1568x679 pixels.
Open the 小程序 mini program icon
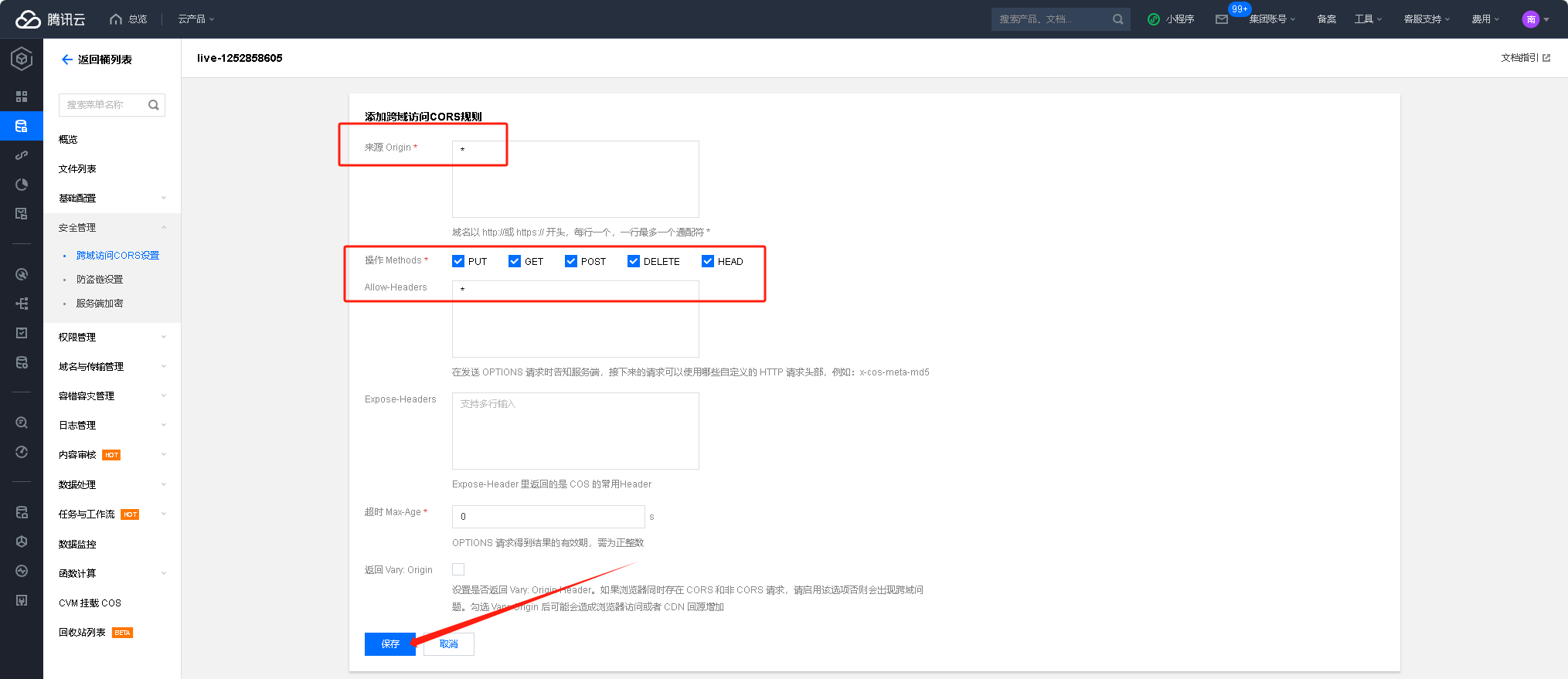pos(1154,19)
